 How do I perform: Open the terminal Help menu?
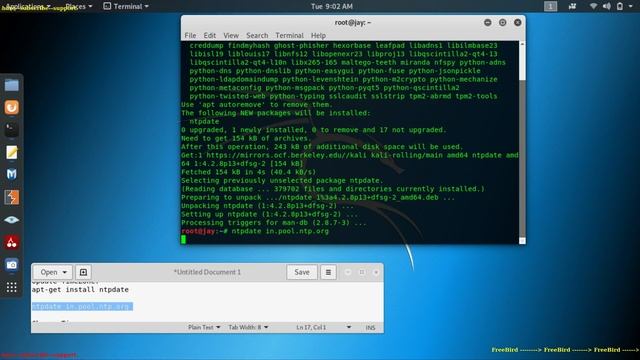[x=318, y=36]
